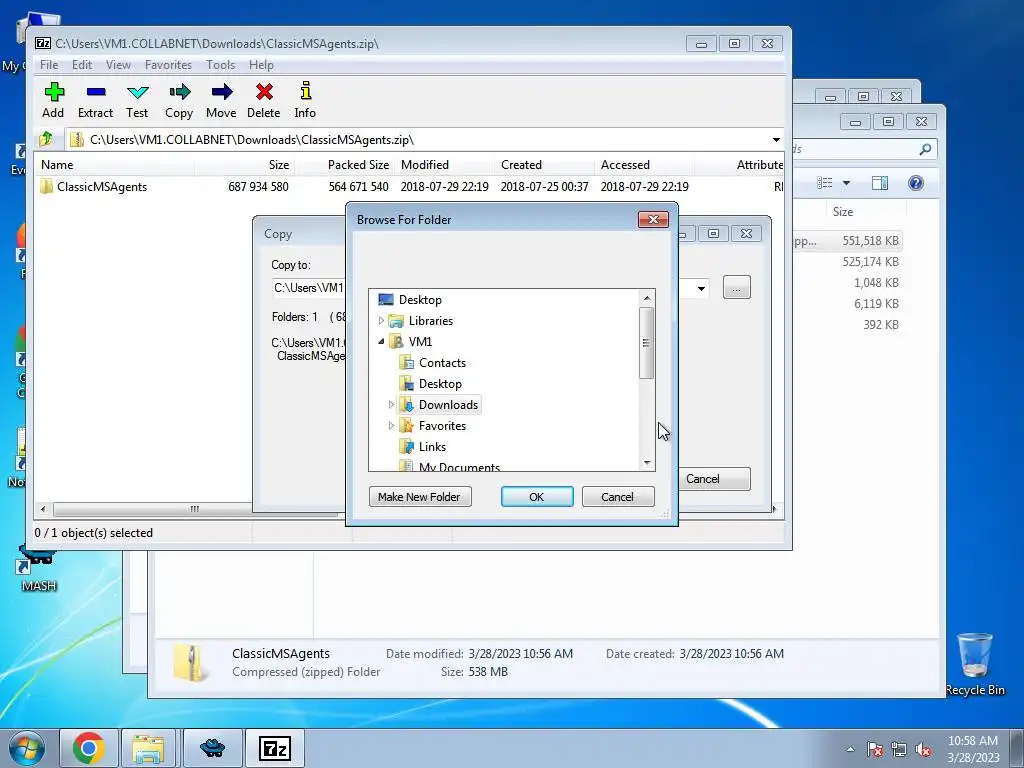This screenshot has width=1024, height=768.
Task: Click the Explorer Size column header
Action: coord(865,212)
